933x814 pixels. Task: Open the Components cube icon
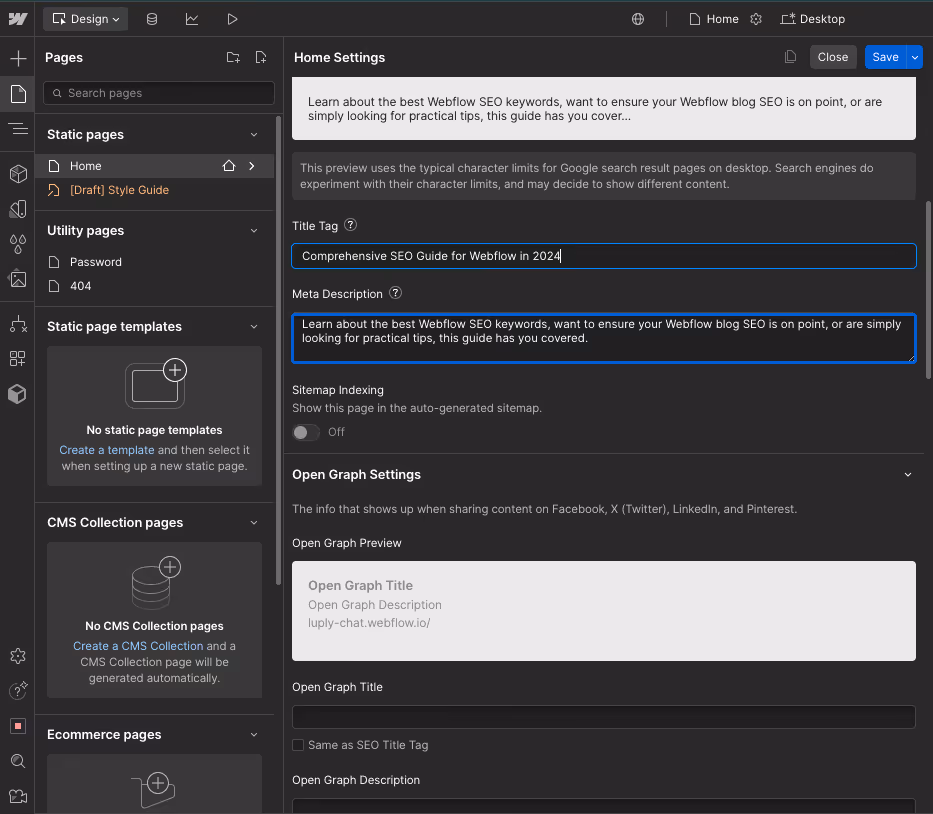18,174
